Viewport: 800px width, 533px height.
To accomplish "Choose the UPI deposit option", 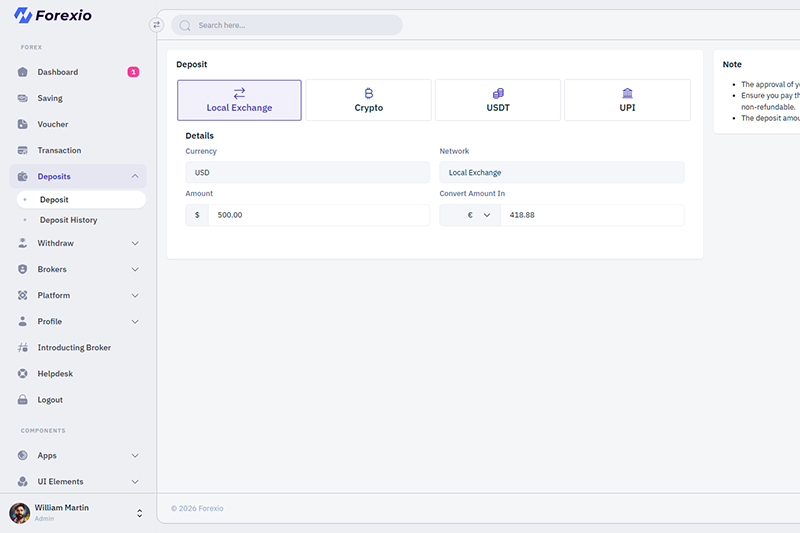I will point(627,100).
